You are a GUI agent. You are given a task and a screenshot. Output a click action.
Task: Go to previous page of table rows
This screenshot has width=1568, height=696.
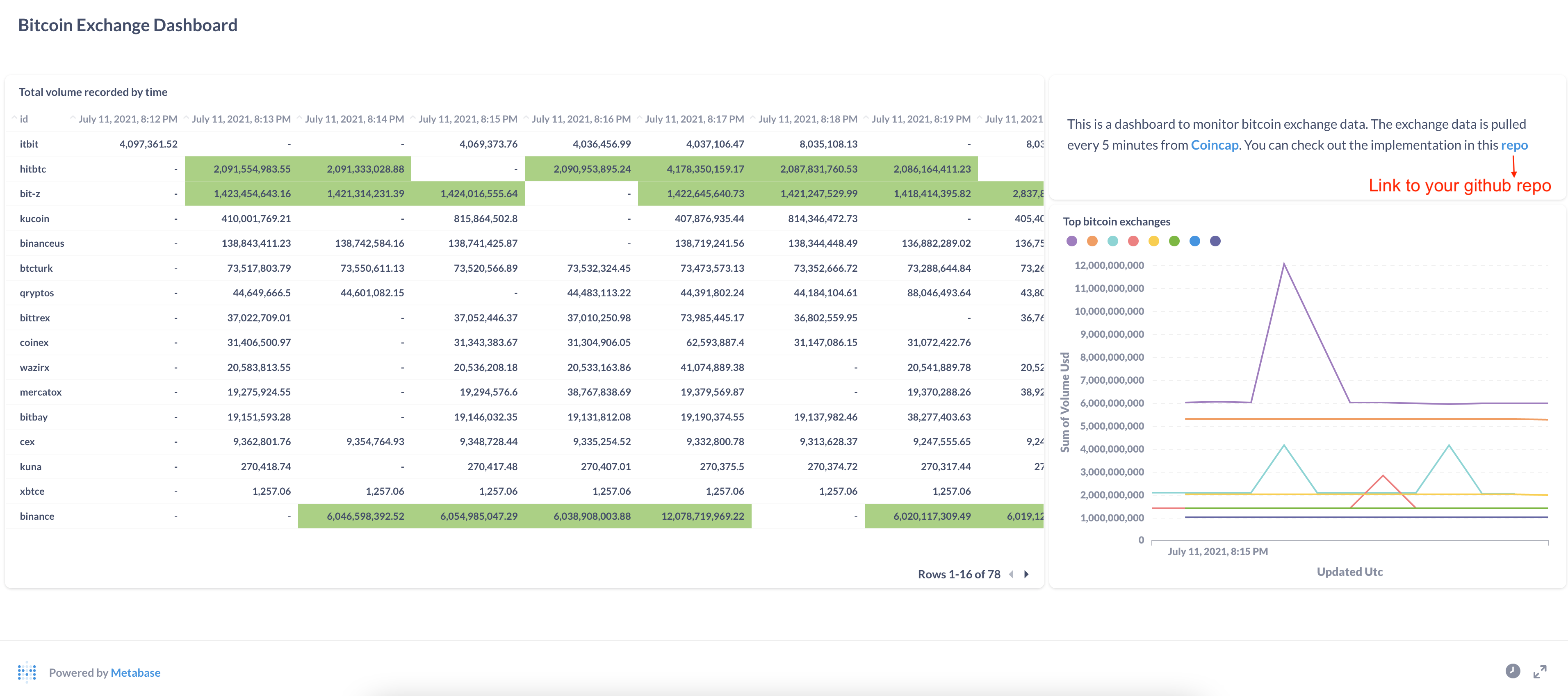1011,574
